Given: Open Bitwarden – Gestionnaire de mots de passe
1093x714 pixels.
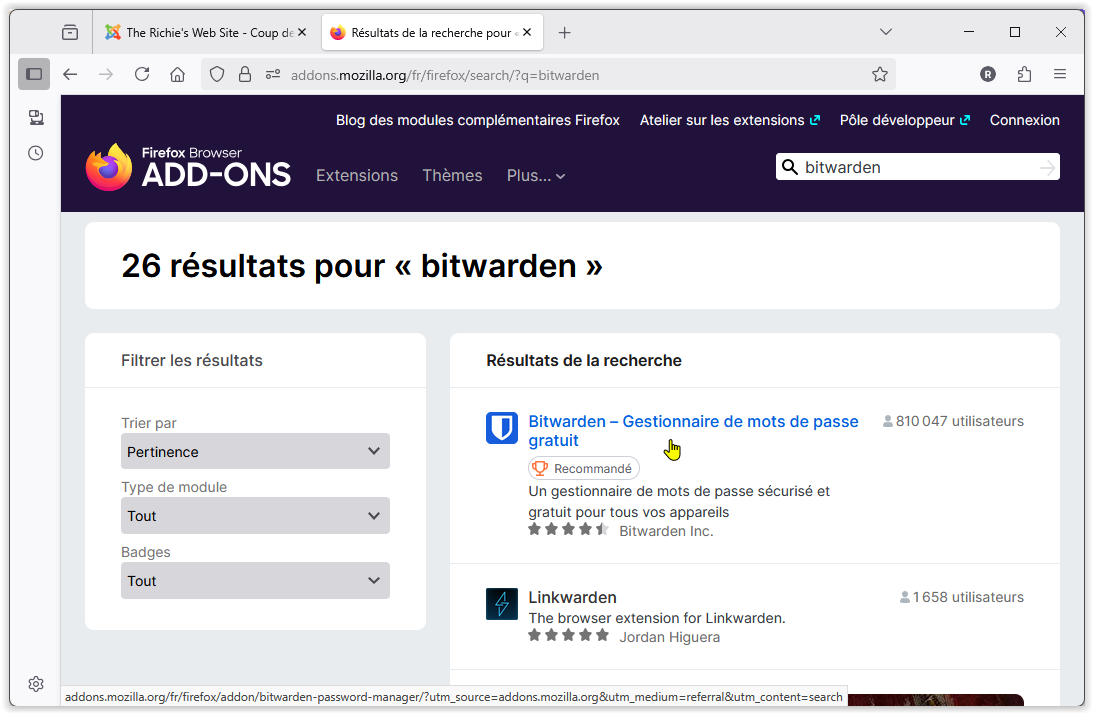Looking at the screenshot, I should point(693,431).
